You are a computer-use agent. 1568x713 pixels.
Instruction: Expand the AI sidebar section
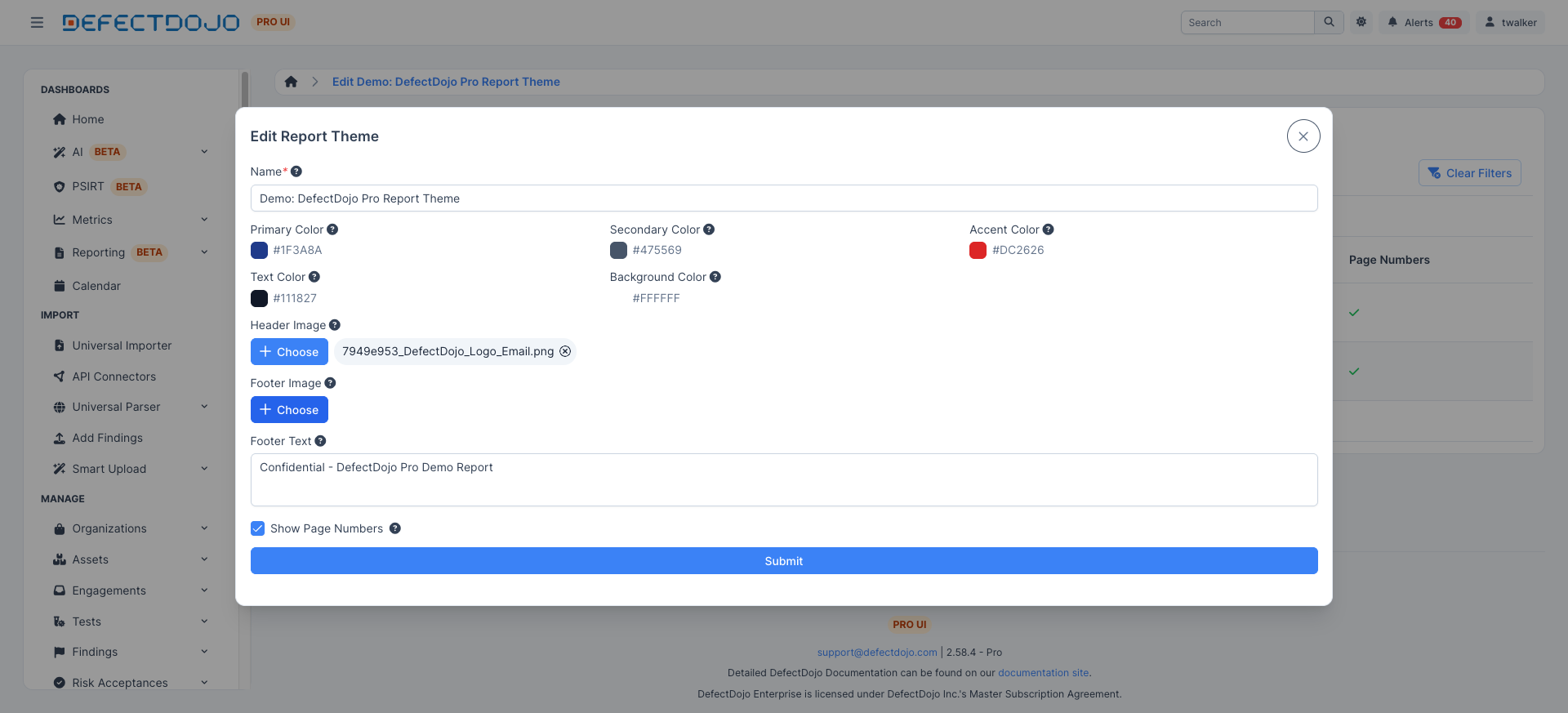[204, 152]
